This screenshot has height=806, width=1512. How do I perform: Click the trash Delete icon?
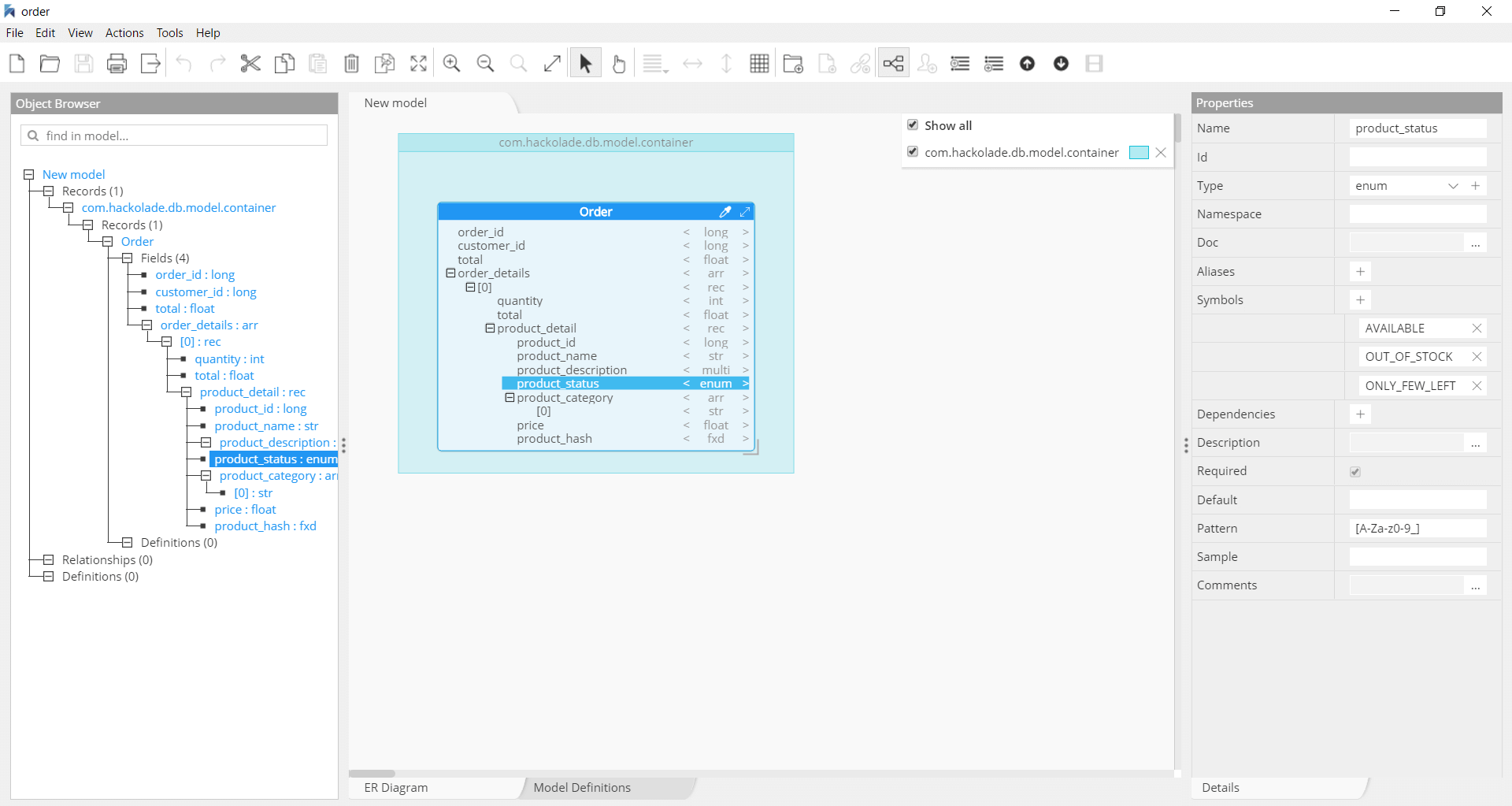(x=351, y=64)
